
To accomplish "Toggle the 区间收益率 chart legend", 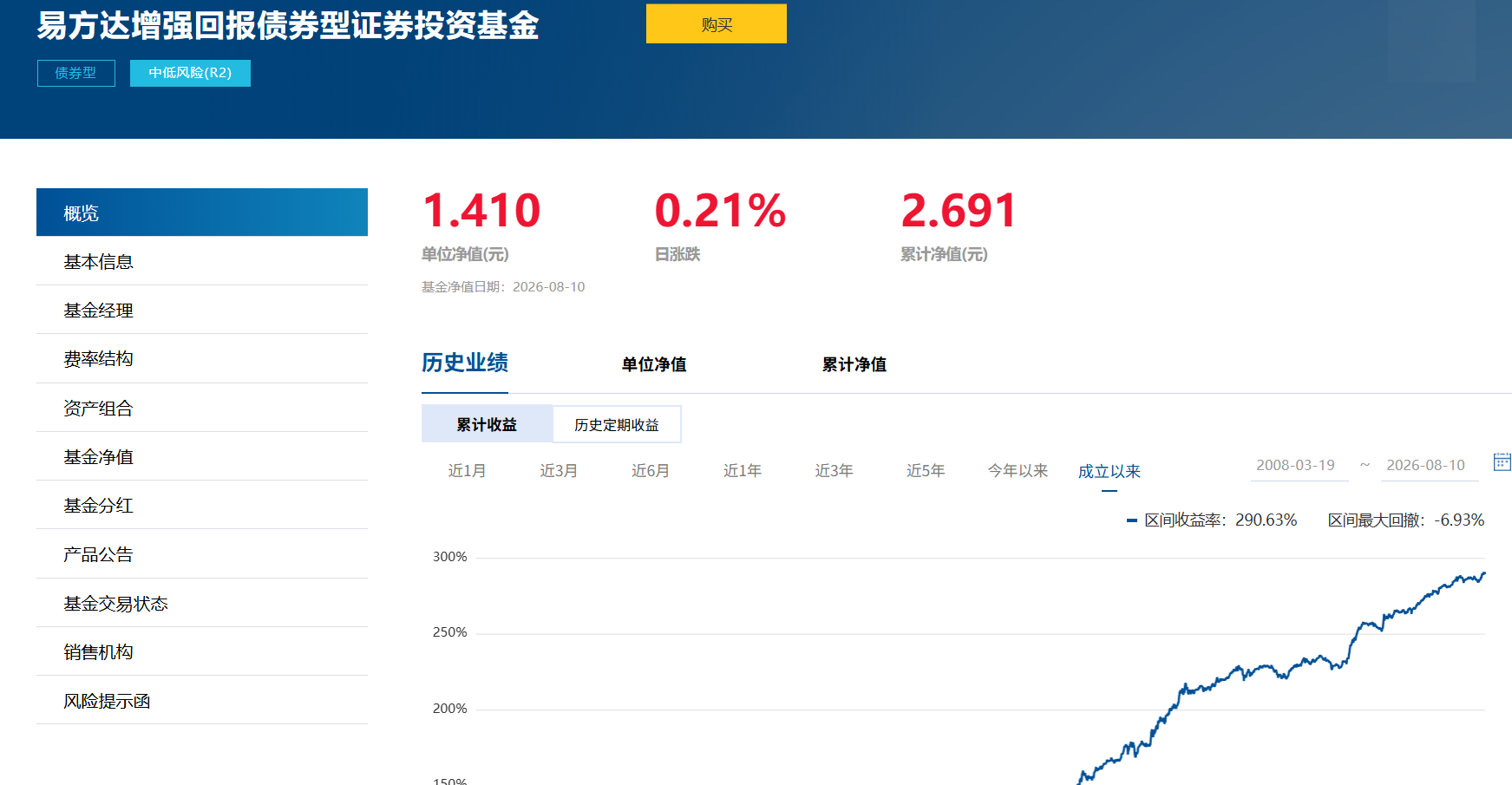I will [x=1212, y=520].
